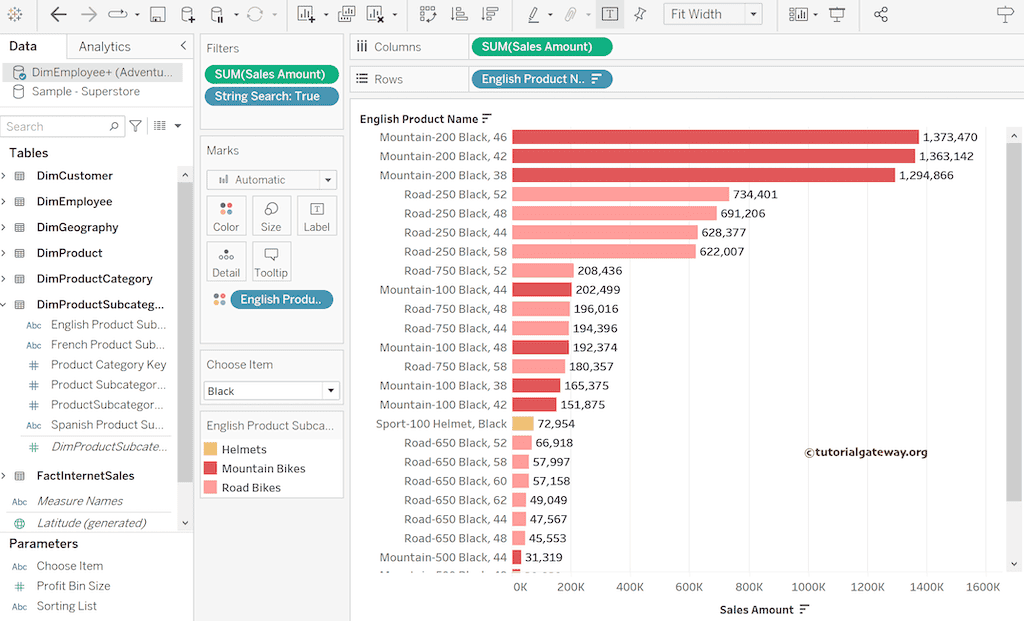Switch to the Analytics tab

(x=105, y=47)
